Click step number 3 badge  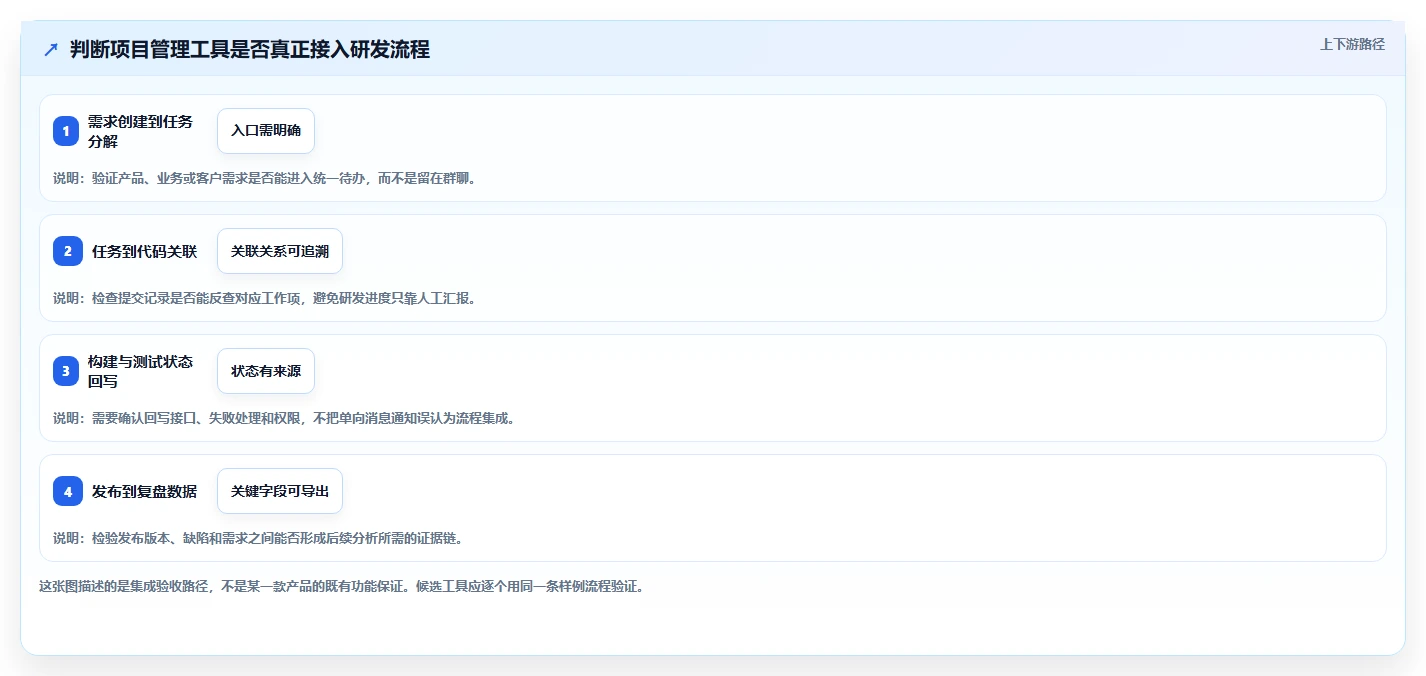[66, 371]
